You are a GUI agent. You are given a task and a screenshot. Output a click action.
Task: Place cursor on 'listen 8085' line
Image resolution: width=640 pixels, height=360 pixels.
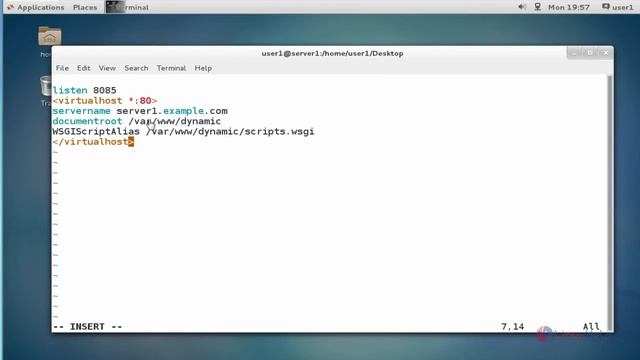tap(84, 90)
